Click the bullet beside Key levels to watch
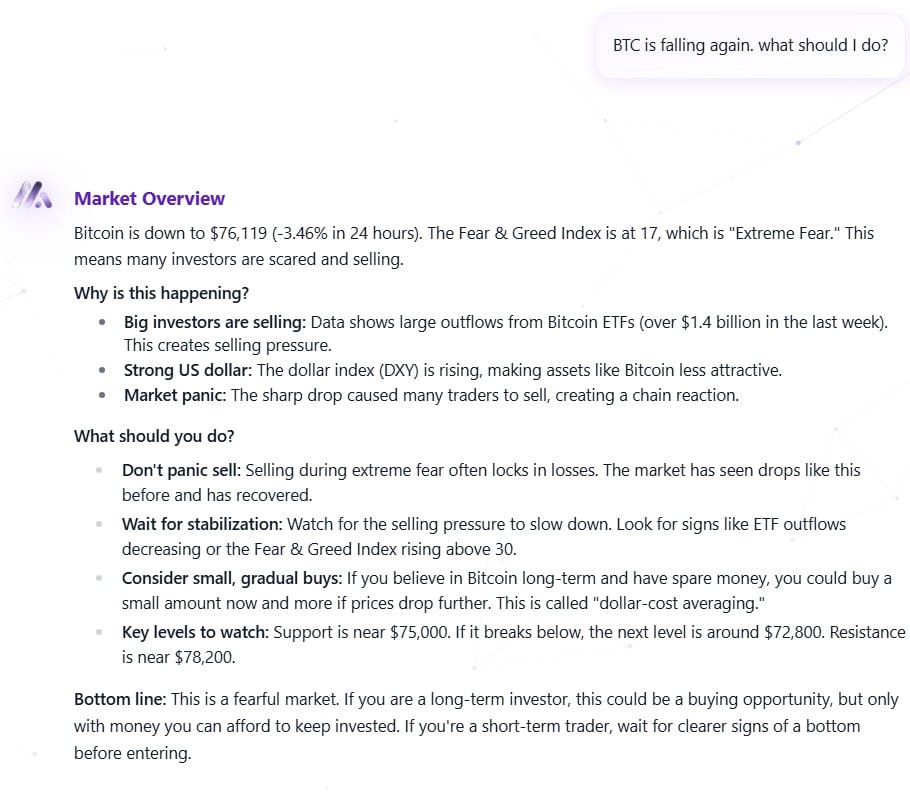This screenshot has height=800, width=910. [x=101, y=632]
